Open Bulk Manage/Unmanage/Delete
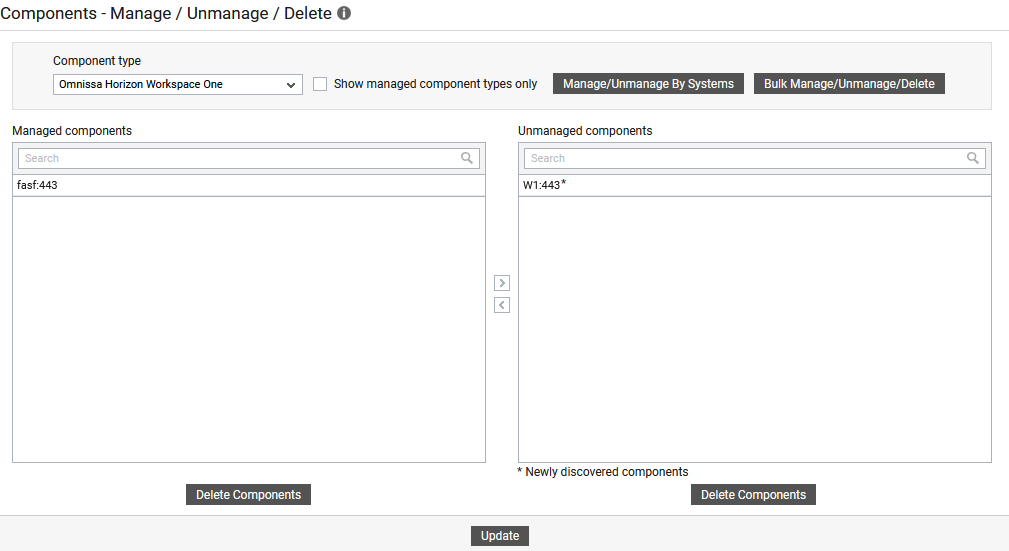Image resolution: width=1009 pixels, height=551 pixels. click(849, 84)
